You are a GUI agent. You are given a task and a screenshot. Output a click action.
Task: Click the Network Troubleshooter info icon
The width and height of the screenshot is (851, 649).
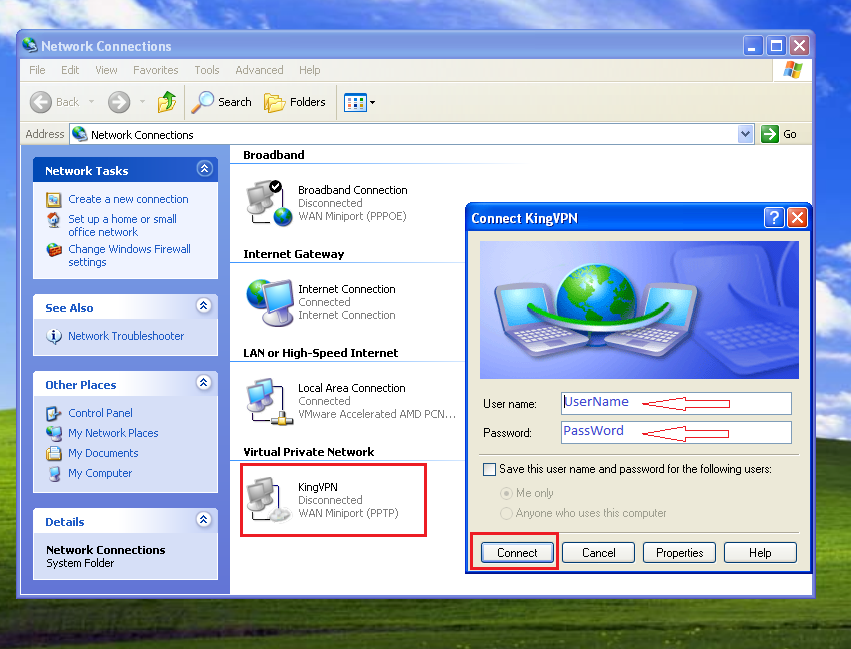coord(53,336)
